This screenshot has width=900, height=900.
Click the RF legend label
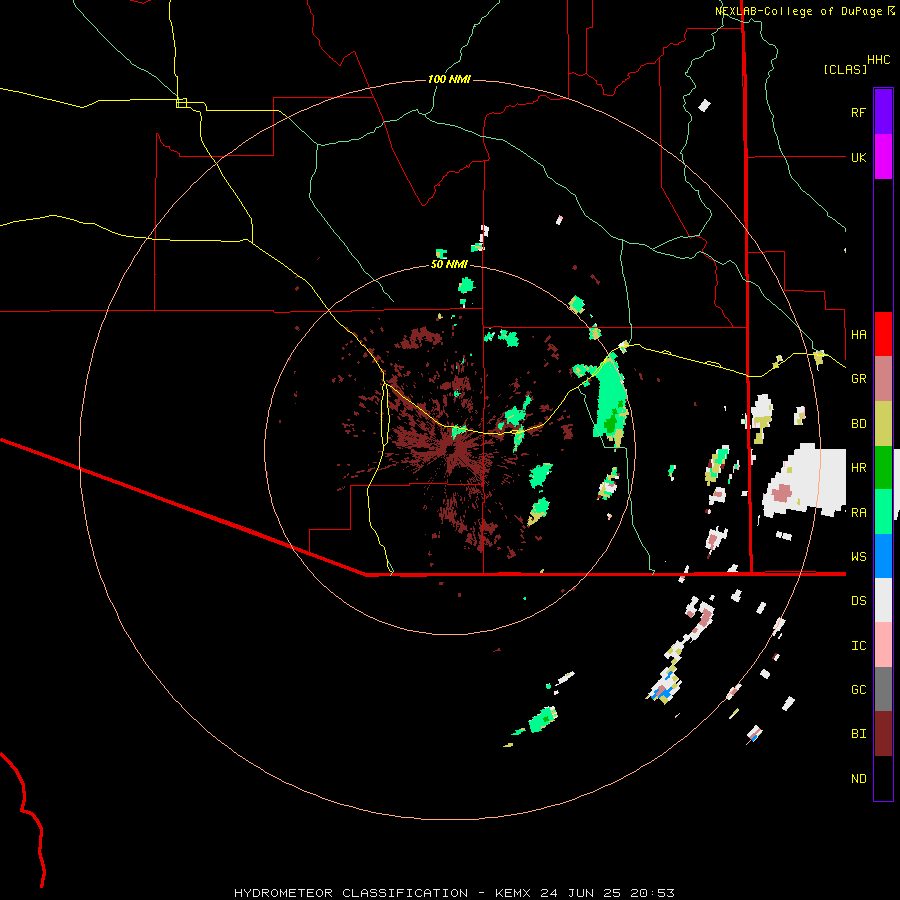(x=858, y=112)
